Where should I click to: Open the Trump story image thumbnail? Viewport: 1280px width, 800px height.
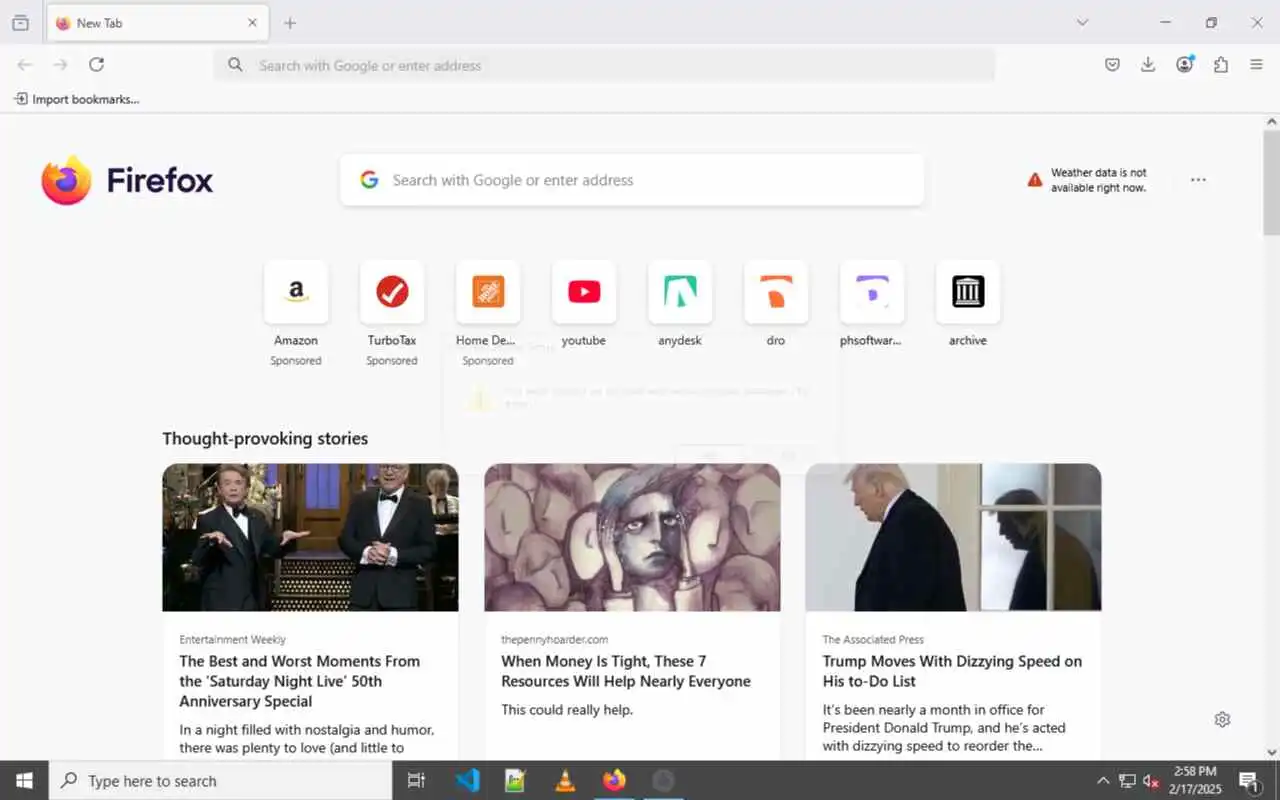pos(953,537)
